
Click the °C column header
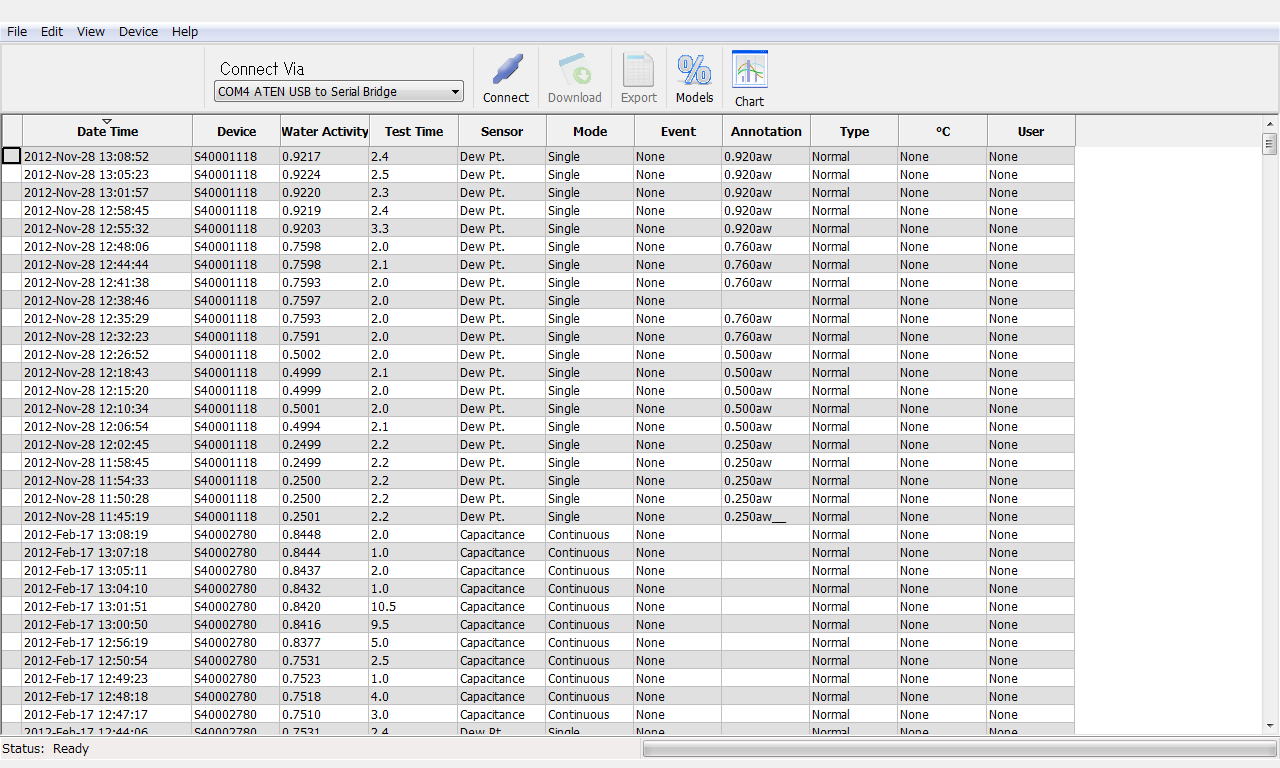click(943, 131)
